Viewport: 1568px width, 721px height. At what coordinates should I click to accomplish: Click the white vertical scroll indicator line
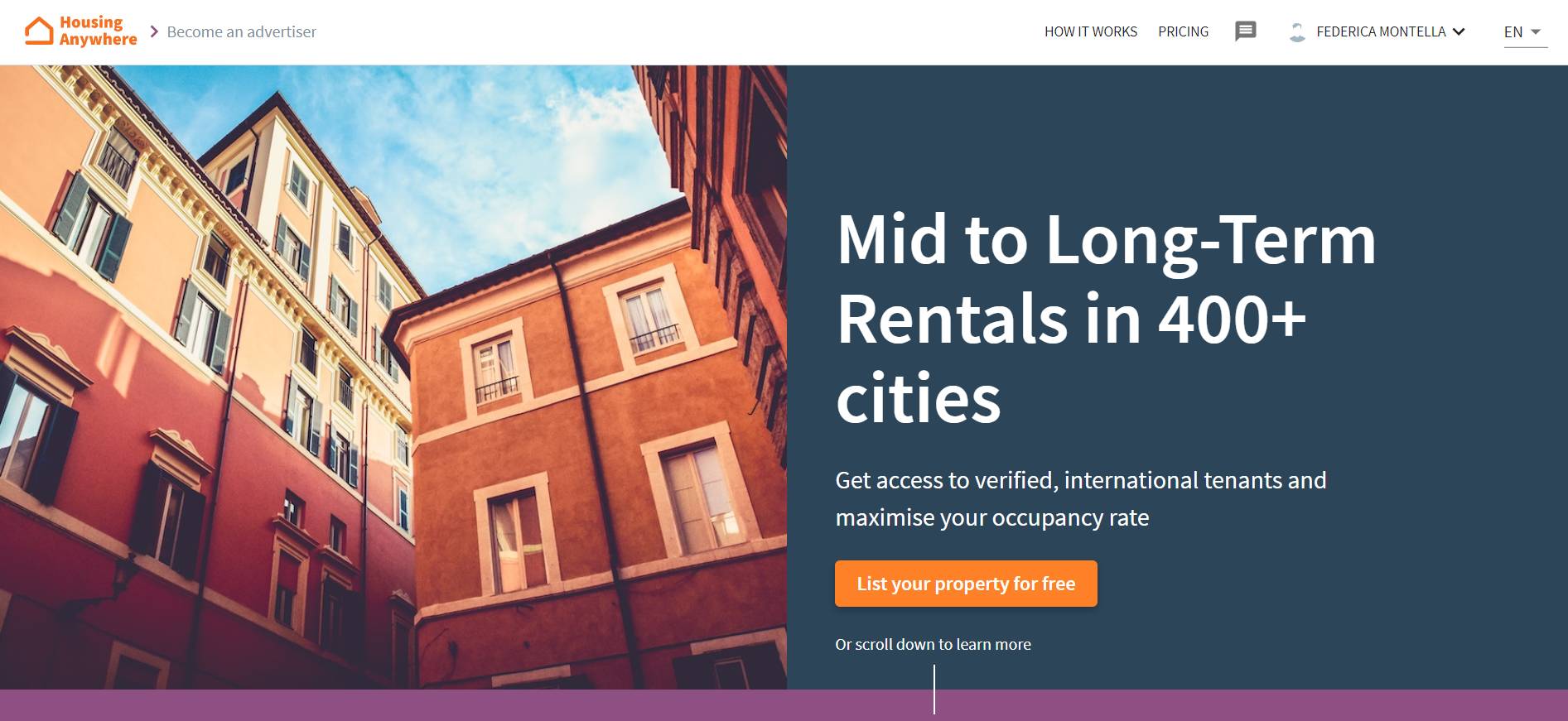coord(934,689)
